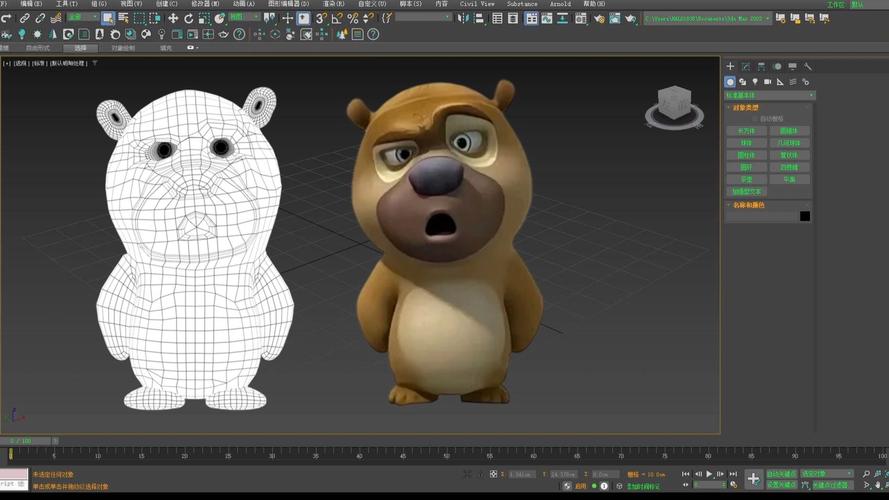Open the Scene Explorer toggle icon
The image size is (889, 500).
pyautogui.click(x=497, y=19)
